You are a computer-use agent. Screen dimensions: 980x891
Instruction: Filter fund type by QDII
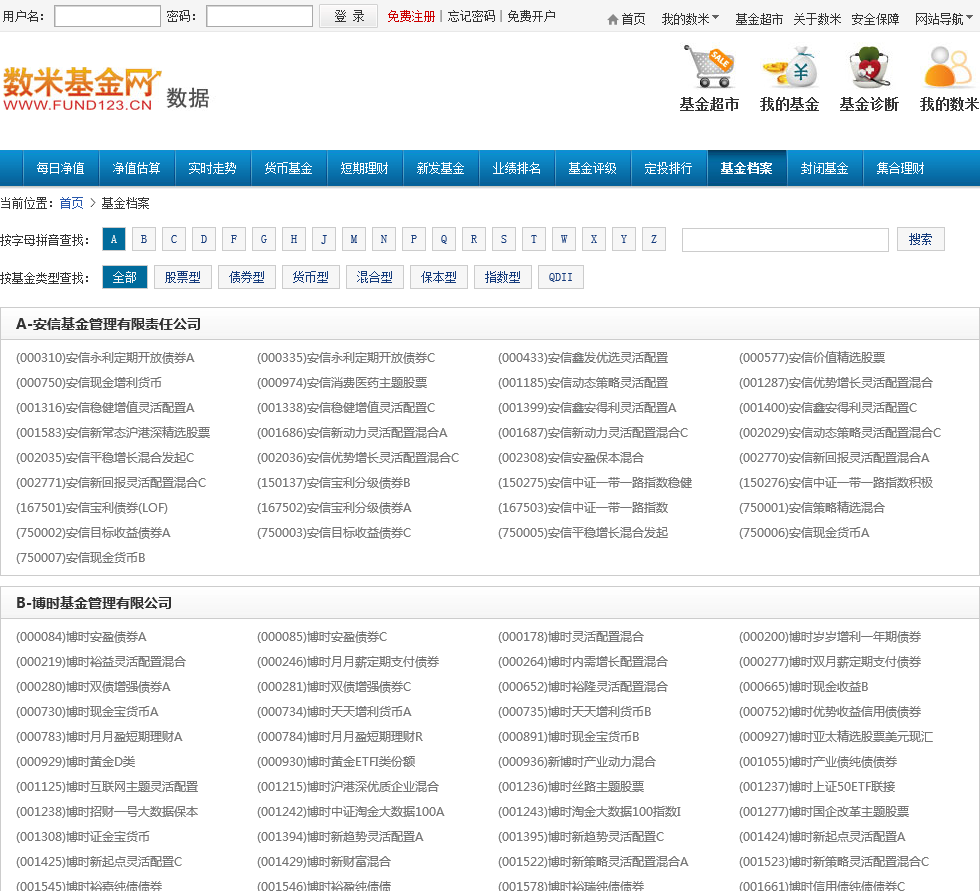coord(561,277)
